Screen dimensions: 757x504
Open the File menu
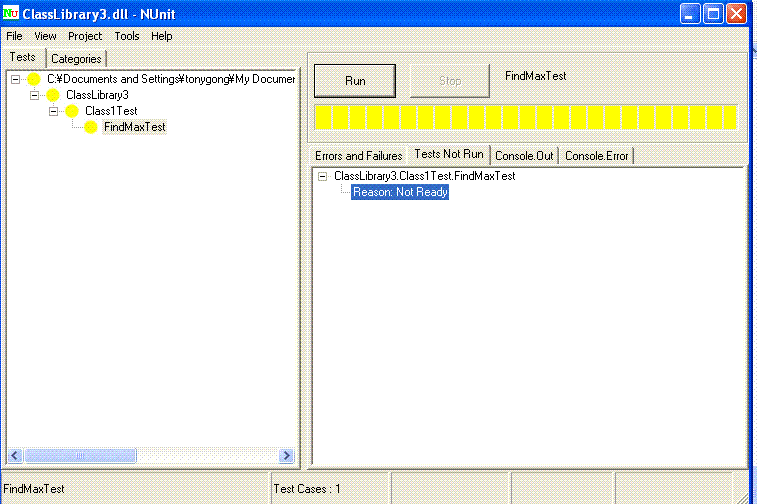click(x=14, y=36)
